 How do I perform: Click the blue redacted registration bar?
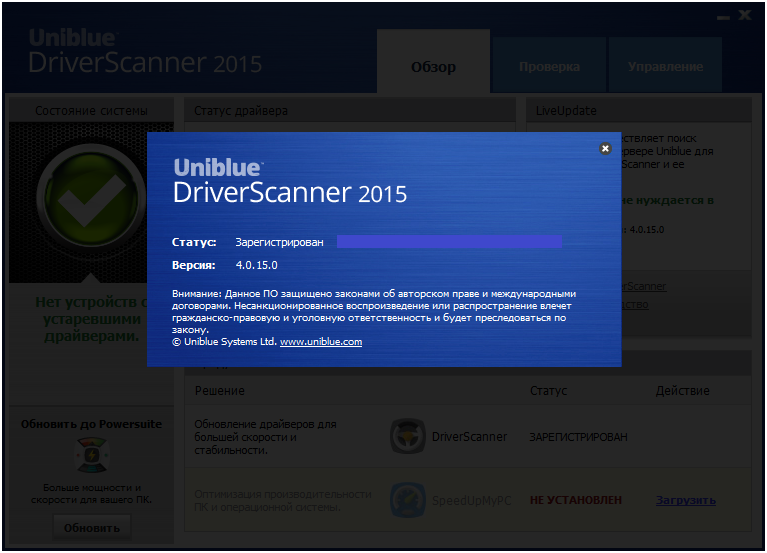449,242
